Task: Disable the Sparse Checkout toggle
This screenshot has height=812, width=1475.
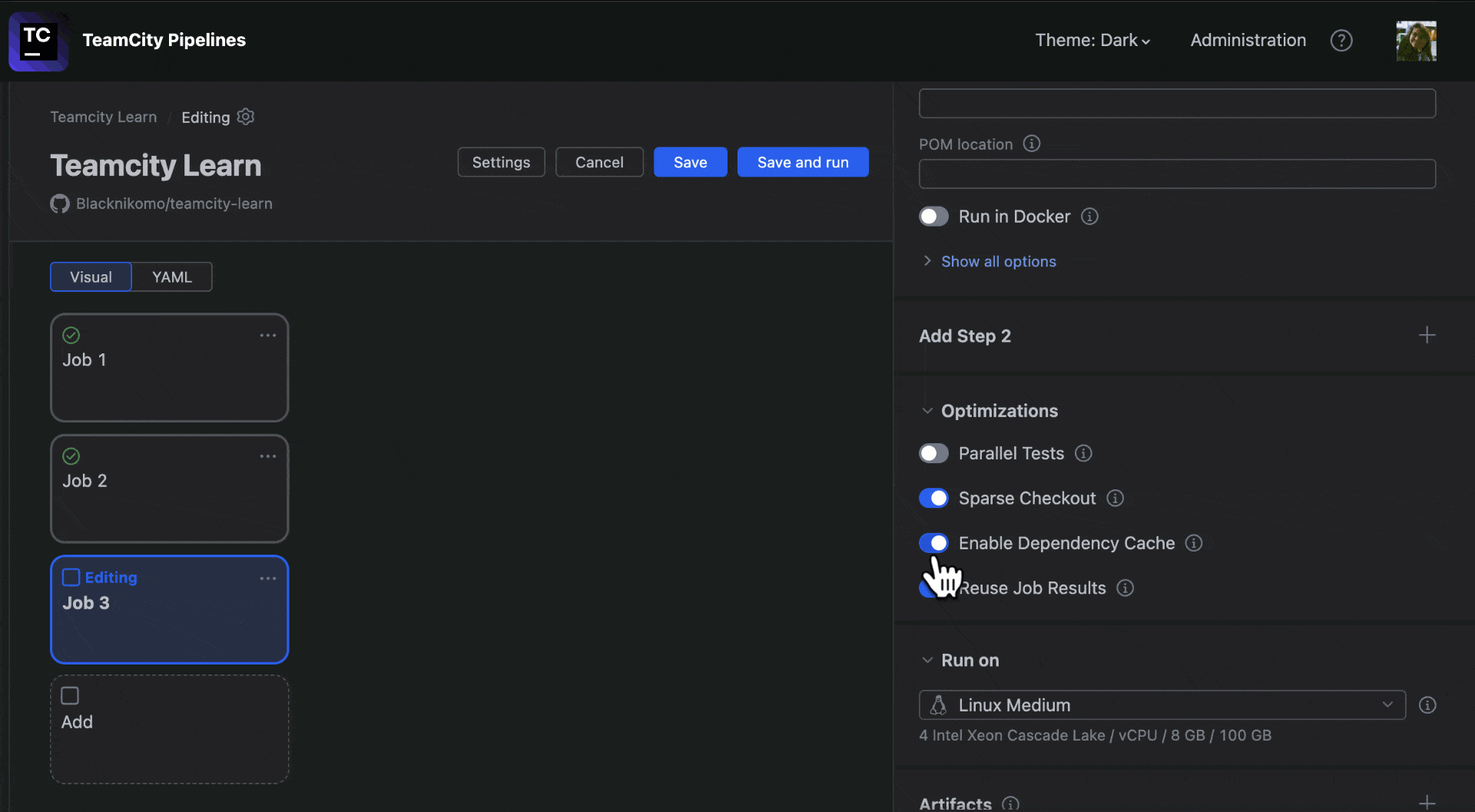Action: pyautogui.click(x=933, y=498)
